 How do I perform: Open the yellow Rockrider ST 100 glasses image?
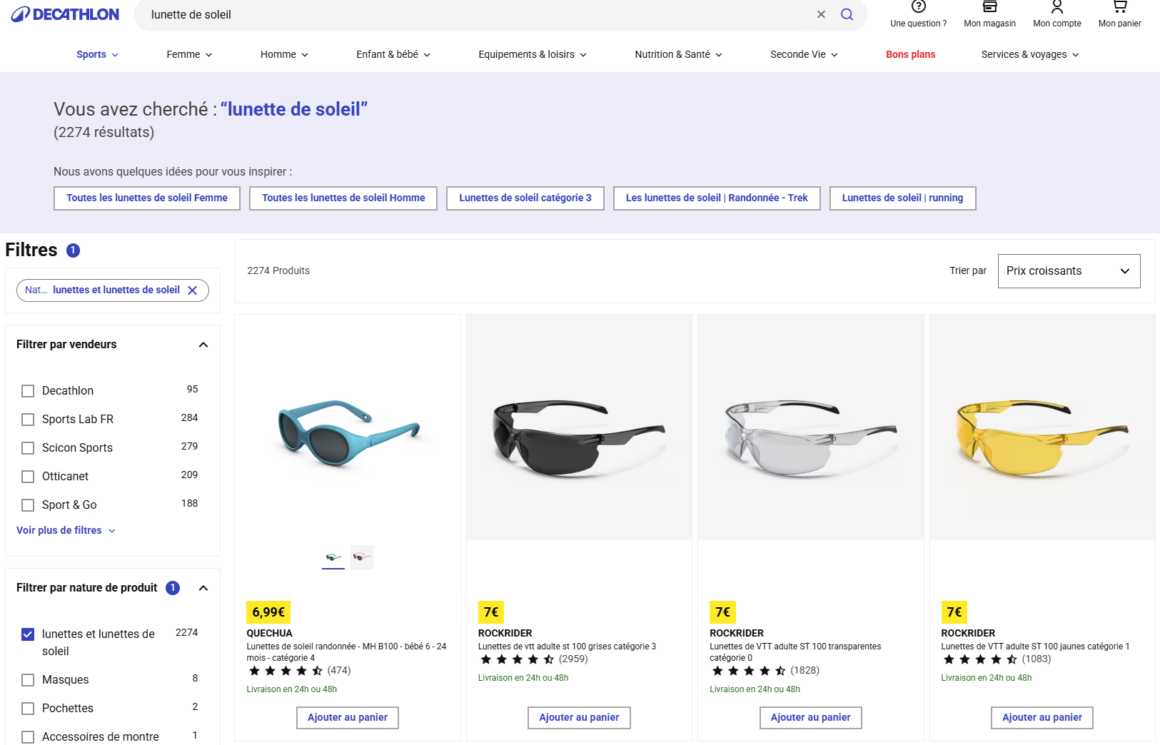1042,428
